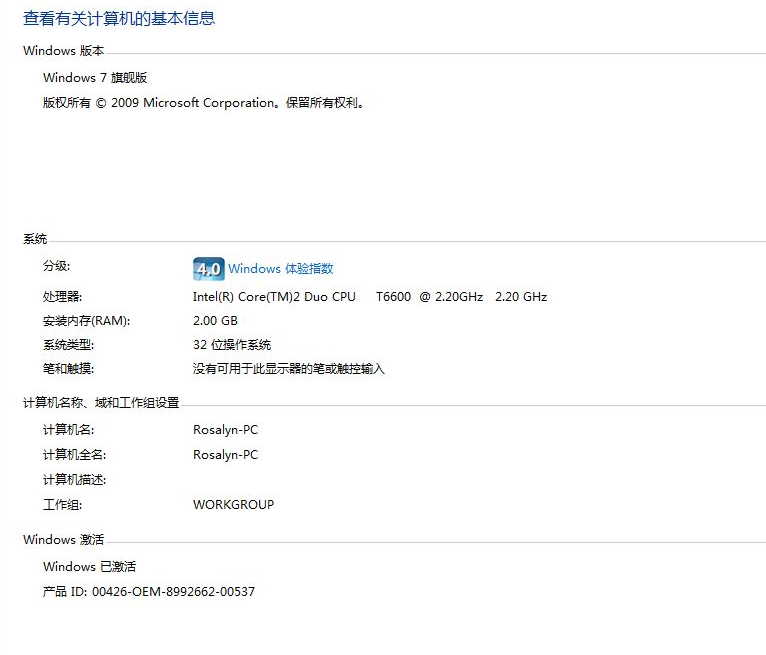Click the Windows 已激活 activation status
This screenshot has height=655, width=766.
[89, 567]
